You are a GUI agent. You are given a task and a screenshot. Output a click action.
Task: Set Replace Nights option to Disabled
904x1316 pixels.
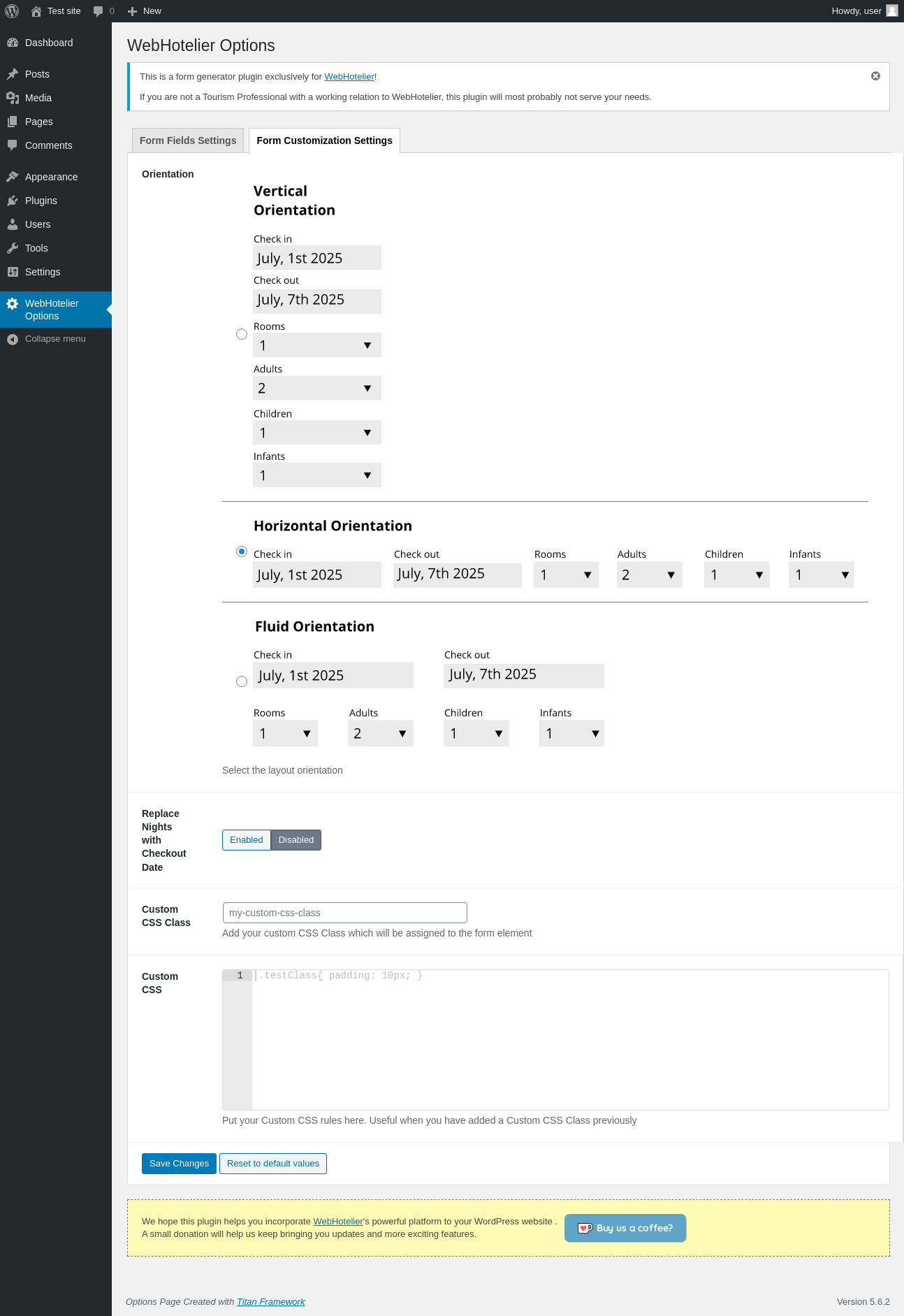[x=296, y=840]
